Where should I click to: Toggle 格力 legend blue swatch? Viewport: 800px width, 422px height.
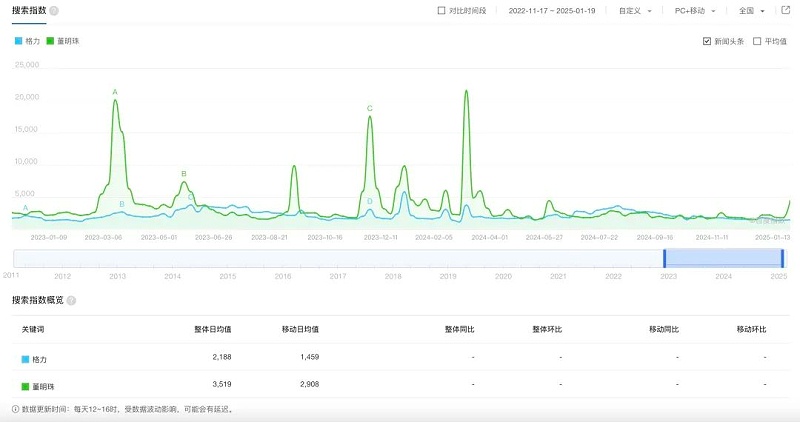click(x=18, y=41)
